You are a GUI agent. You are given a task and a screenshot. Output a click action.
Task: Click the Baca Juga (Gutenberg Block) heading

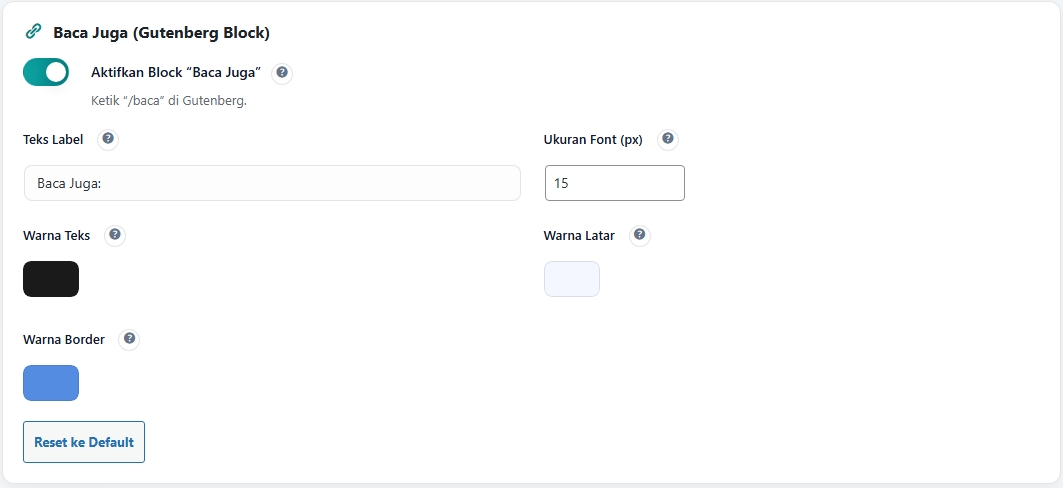162,33
